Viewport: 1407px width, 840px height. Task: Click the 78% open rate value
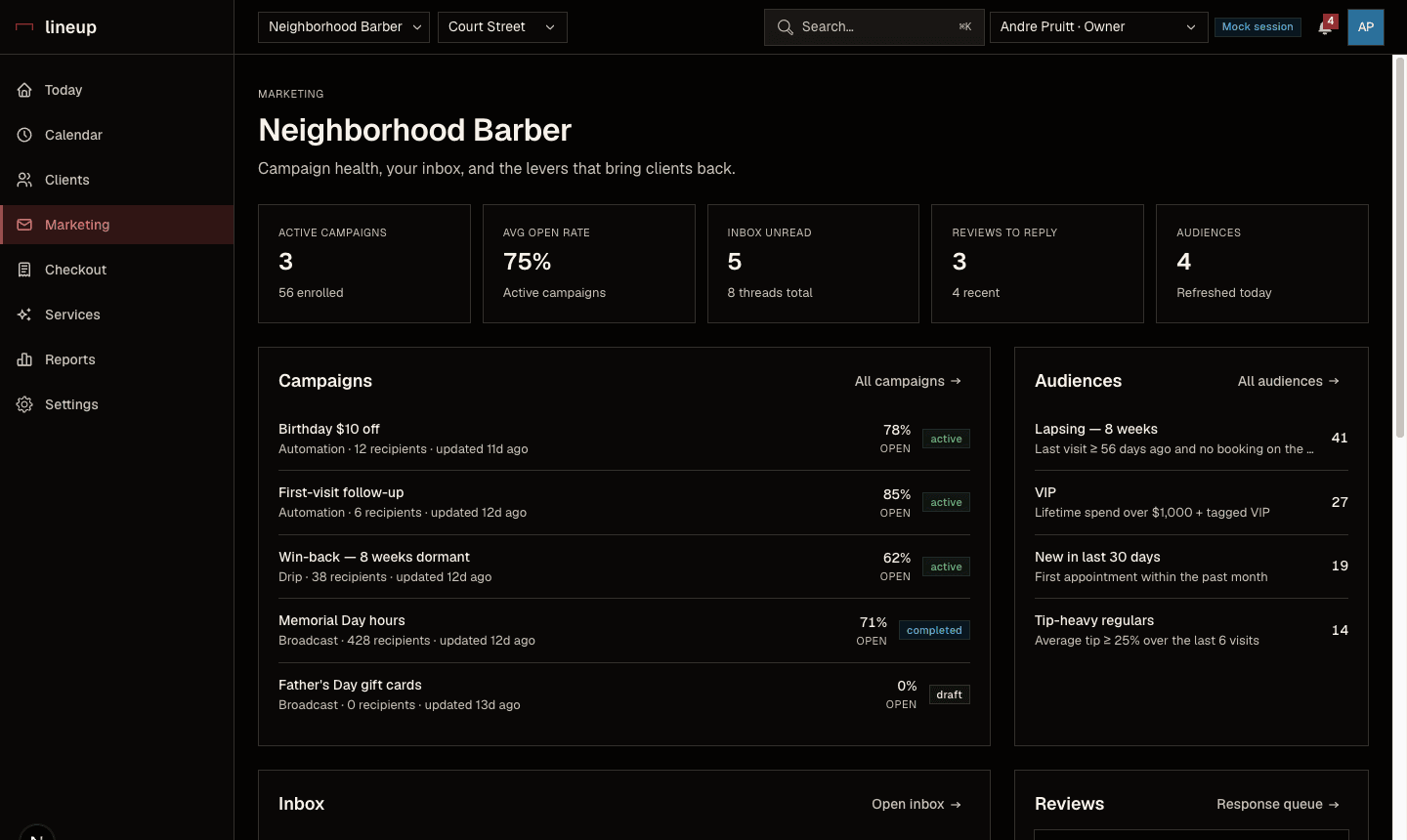(897, 430)
